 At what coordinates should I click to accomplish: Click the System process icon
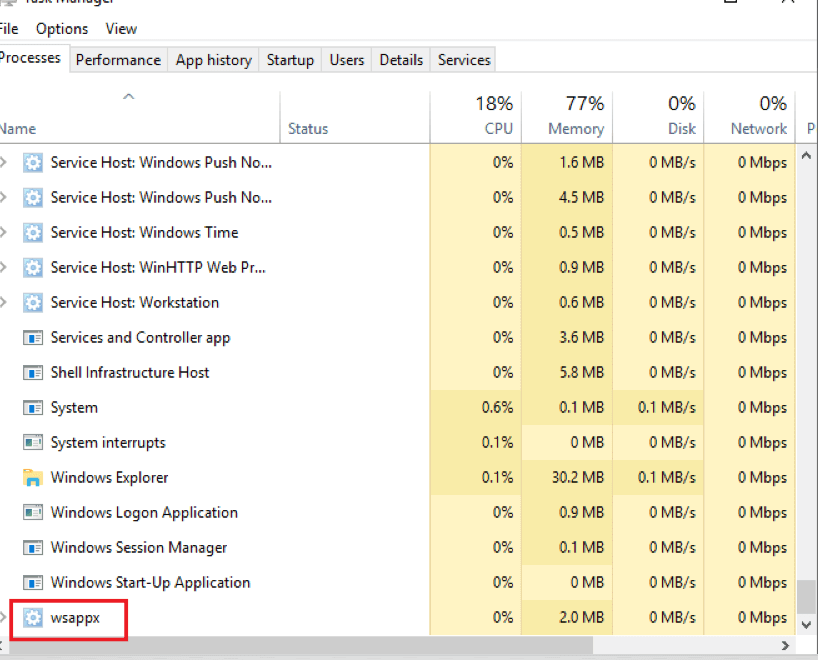point(33,408)
